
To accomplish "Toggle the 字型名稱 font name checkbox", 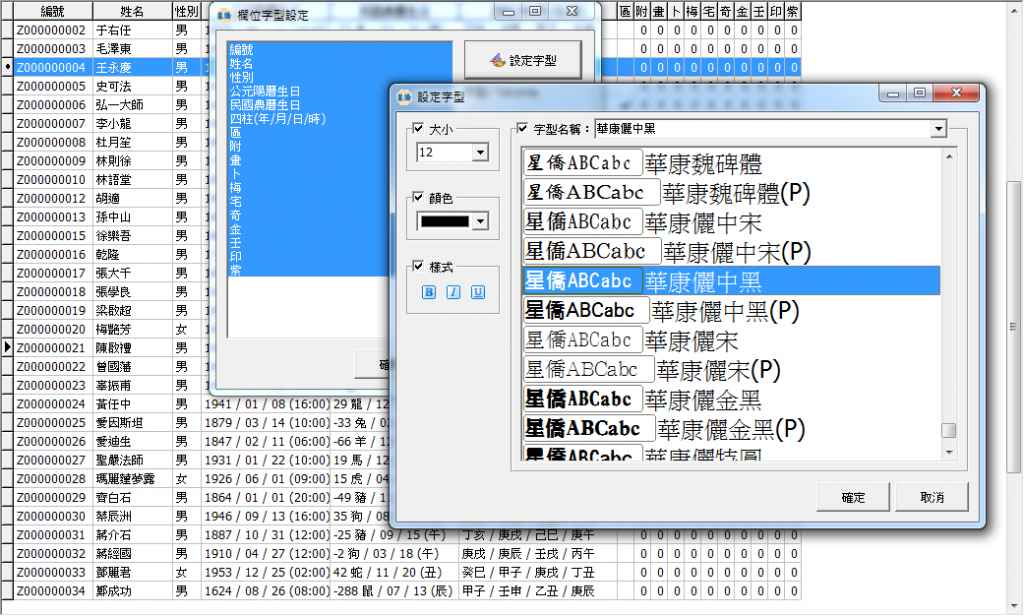I will pos(522,128).
